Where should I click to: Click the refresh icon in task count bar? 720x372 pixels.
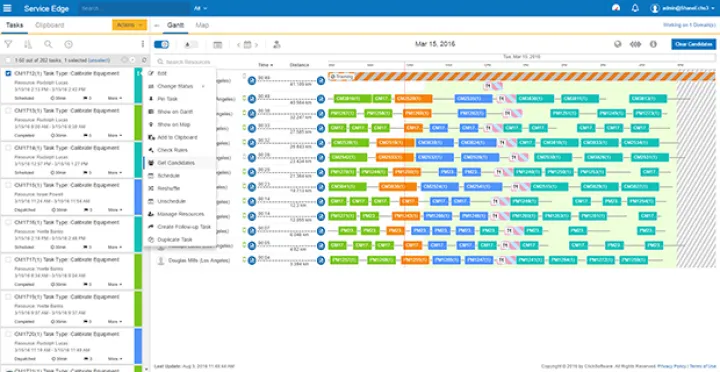tap(144, 60)
